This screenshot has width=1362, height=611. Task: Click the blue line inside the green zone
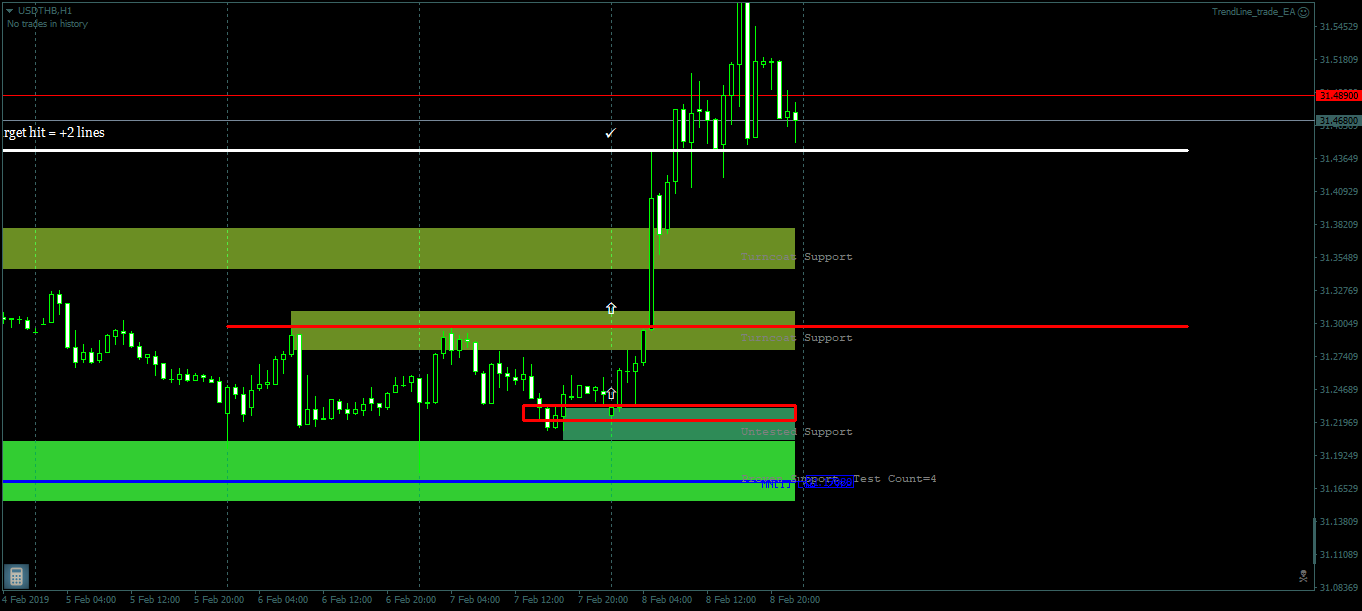coord(400,481)
